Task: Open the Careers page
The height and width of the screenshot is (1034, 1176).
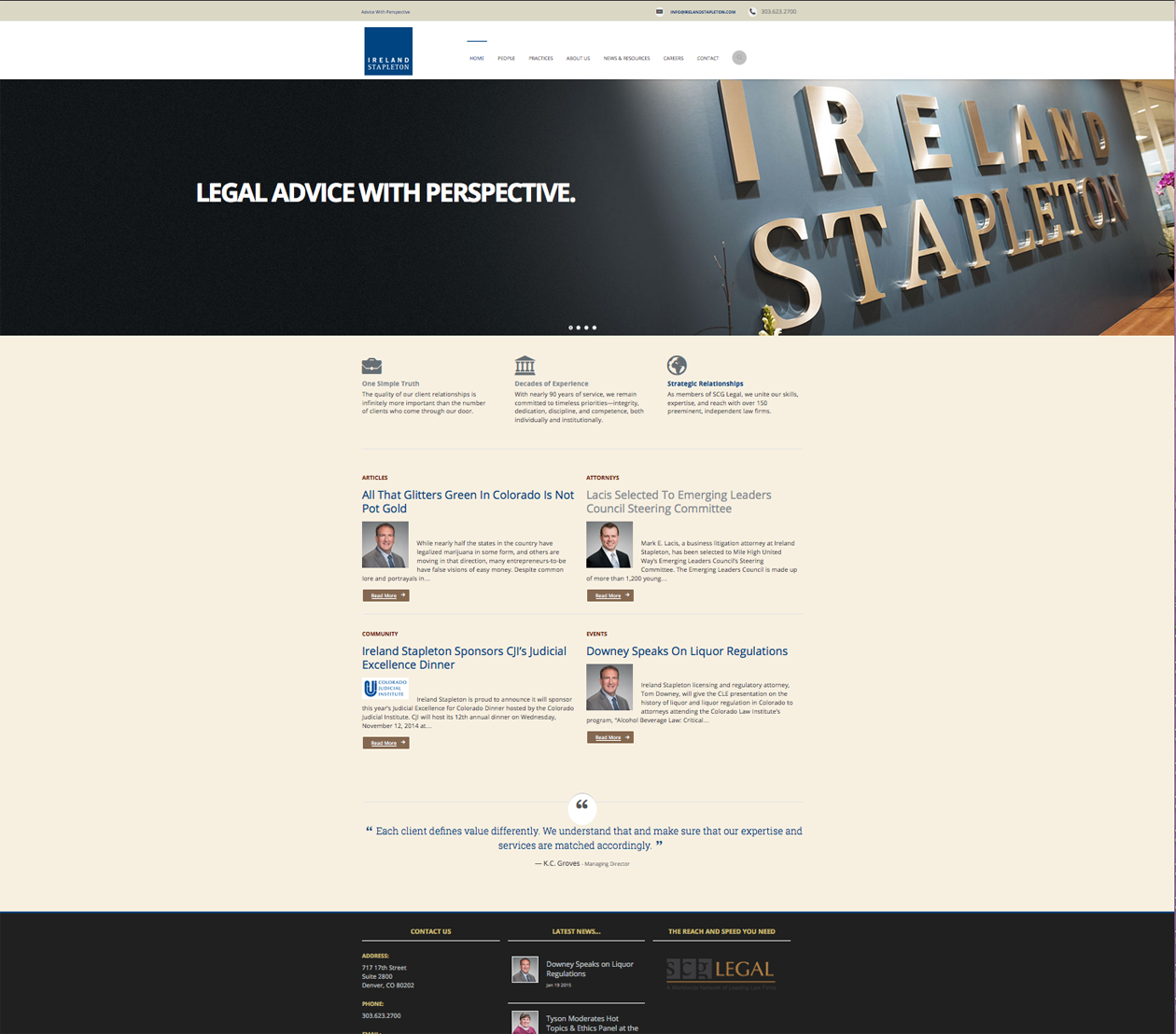Action: 673,58
